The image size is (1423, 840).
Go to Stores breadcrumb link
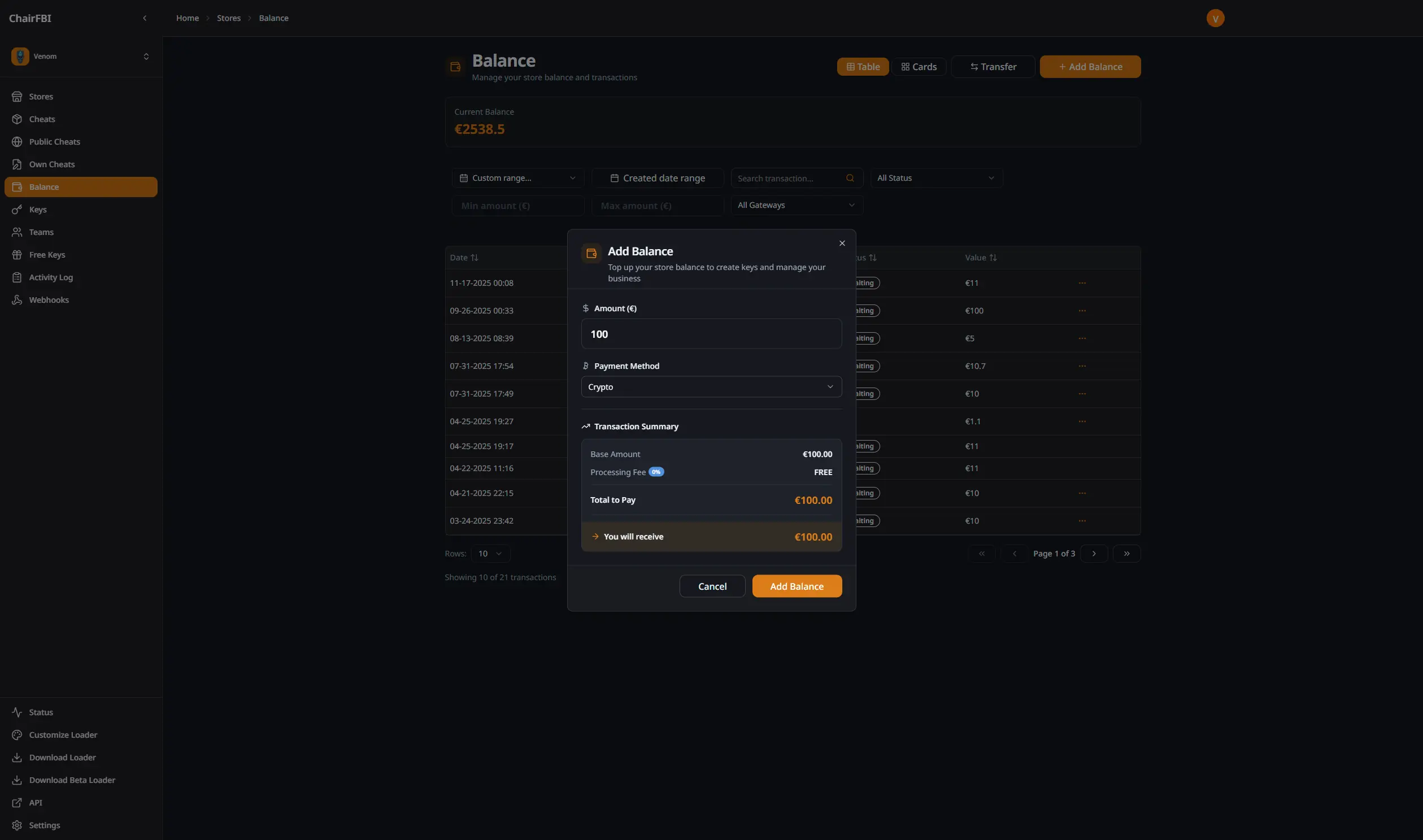[229, 18]
